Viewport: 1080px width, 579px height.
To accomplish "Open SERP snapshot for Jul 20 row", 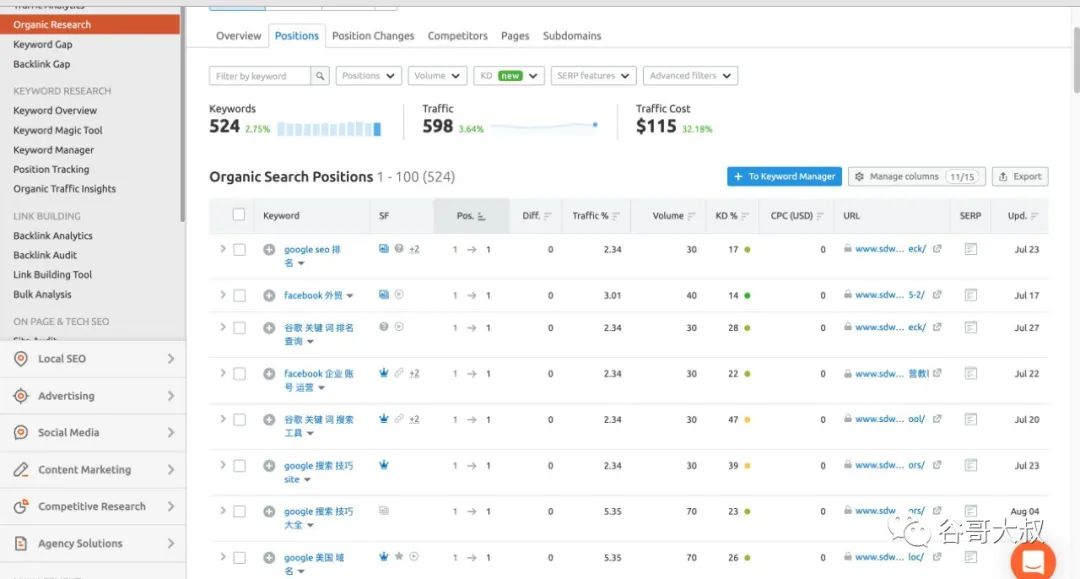I will click(x=970, y=419).
